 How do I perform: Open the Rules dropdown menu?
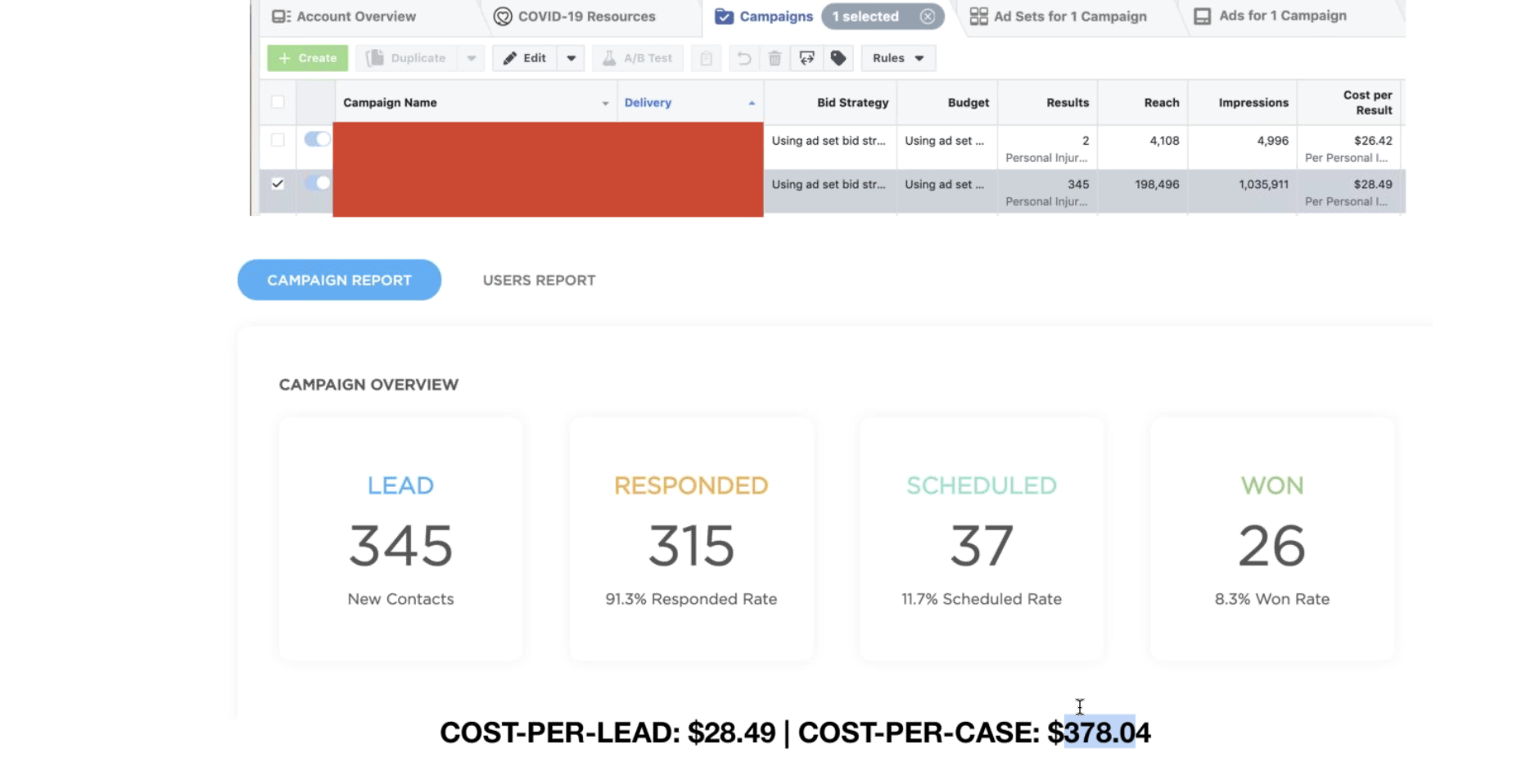tap(898, 58)
